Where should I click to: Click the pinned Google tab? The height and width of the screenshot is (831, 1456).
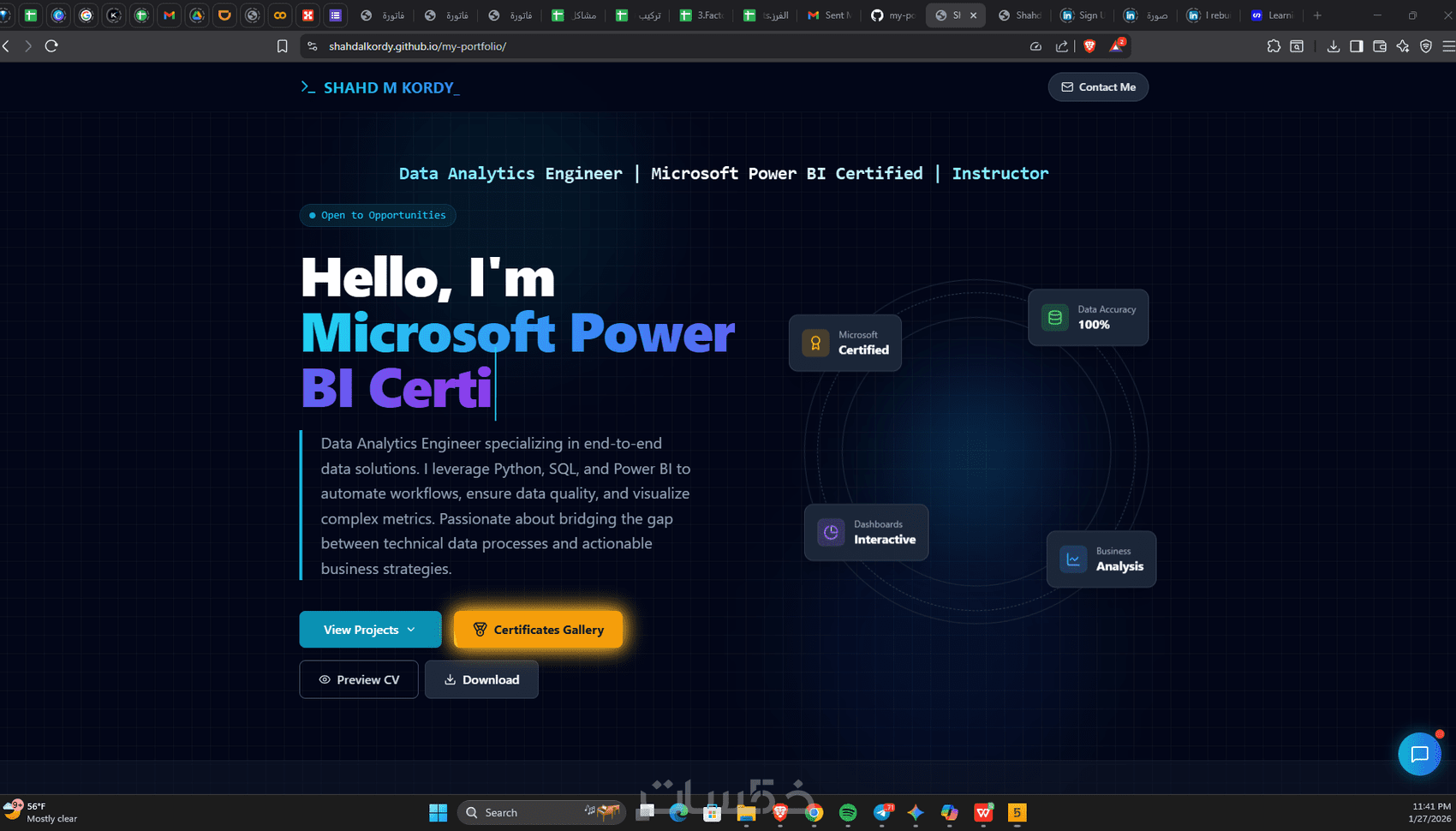pos(86,15)
